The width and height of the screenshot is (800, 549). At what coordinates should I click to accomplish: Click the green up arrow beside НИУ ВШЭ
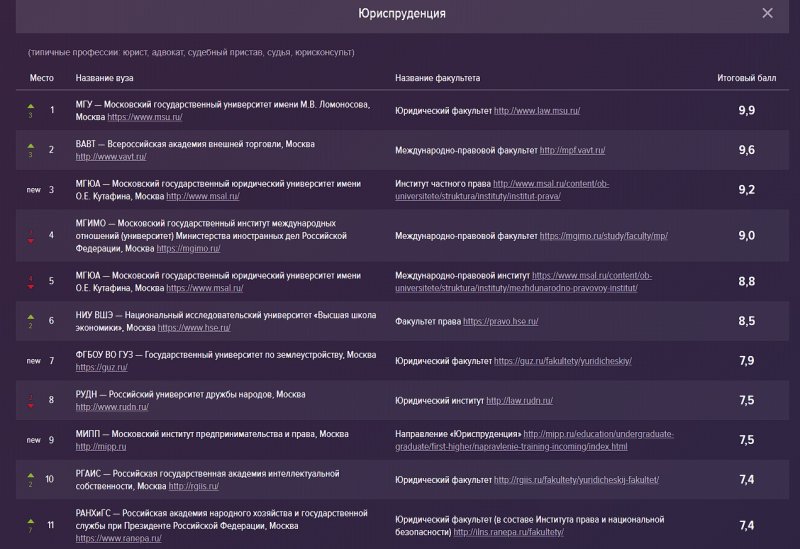click(31, 317)
